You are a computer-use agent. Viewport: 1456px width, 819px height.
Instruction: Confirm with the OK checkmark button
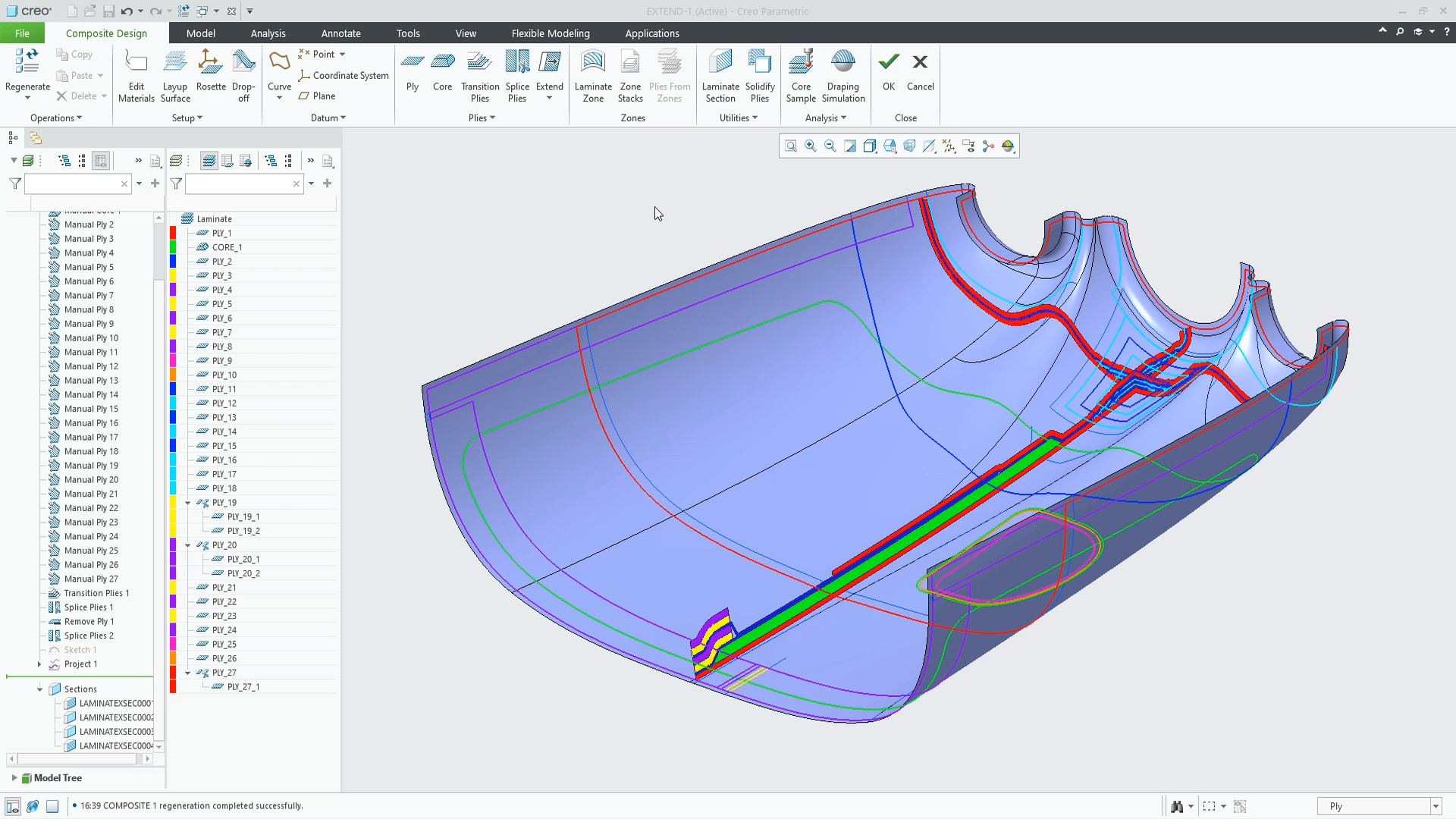tap(889, 71)
